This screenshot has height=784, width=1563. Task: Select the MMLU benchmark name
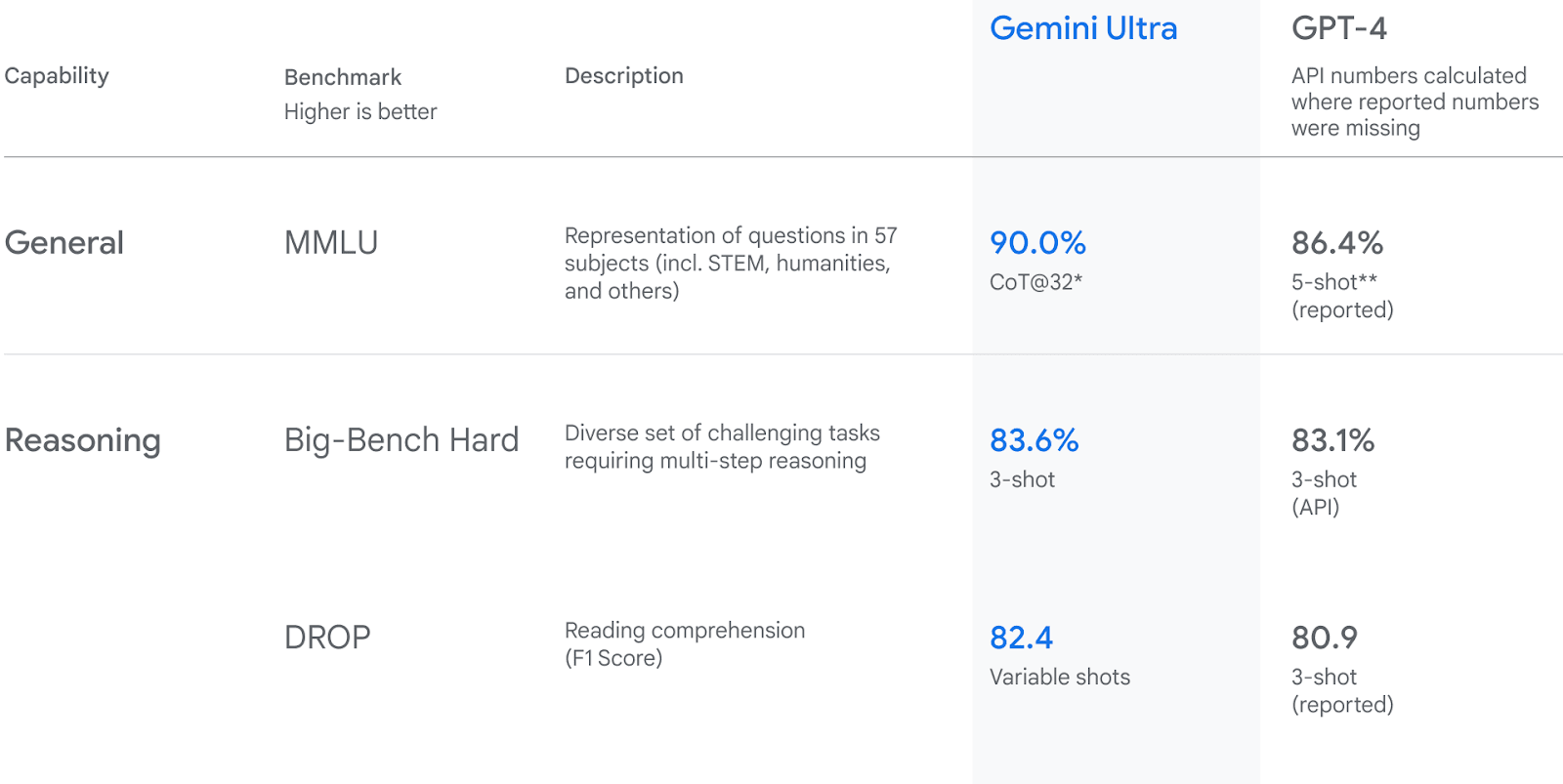pyautogui.click(x=330, y=242)
